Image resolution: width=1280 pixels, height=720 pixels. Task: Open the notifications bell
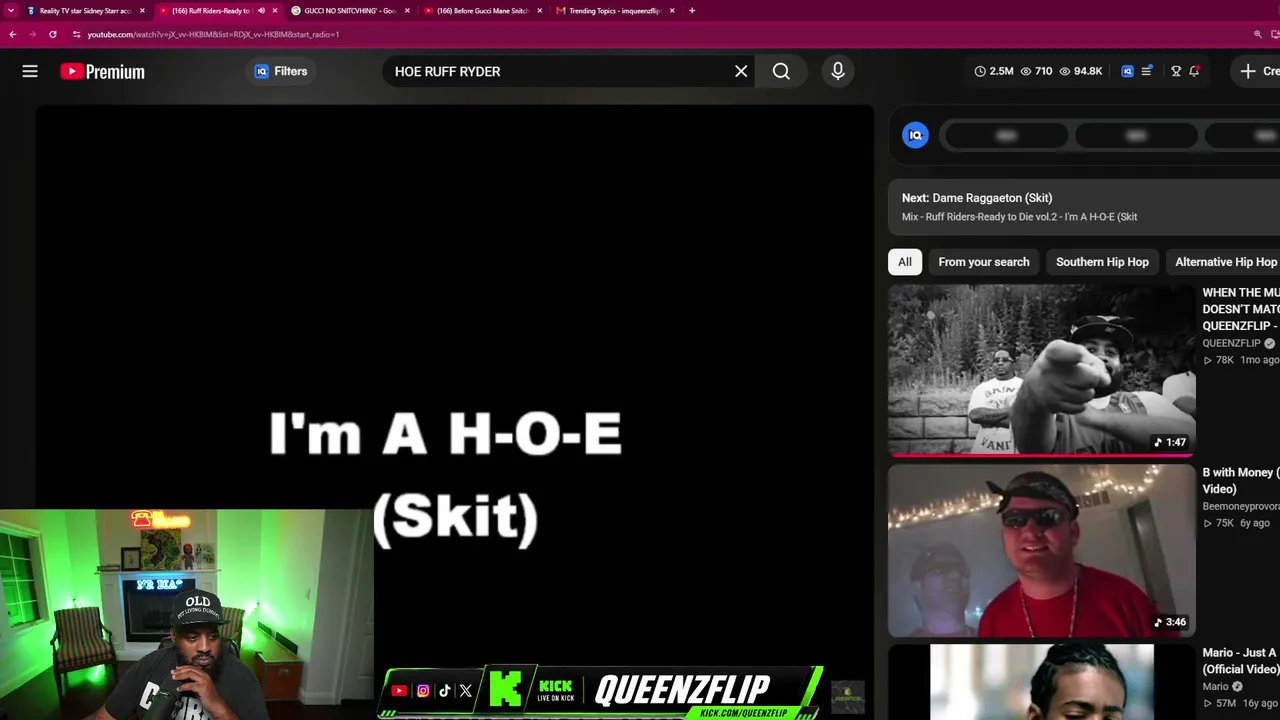click(1194, 71)
